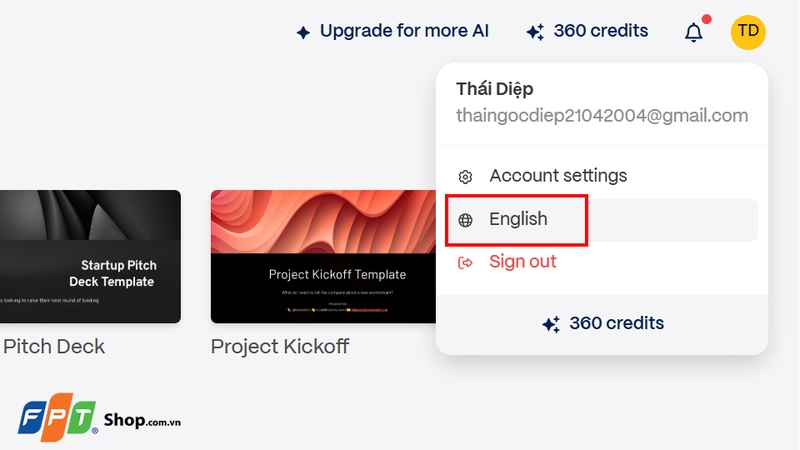Click the Account settings gear icon

(465, 177)
